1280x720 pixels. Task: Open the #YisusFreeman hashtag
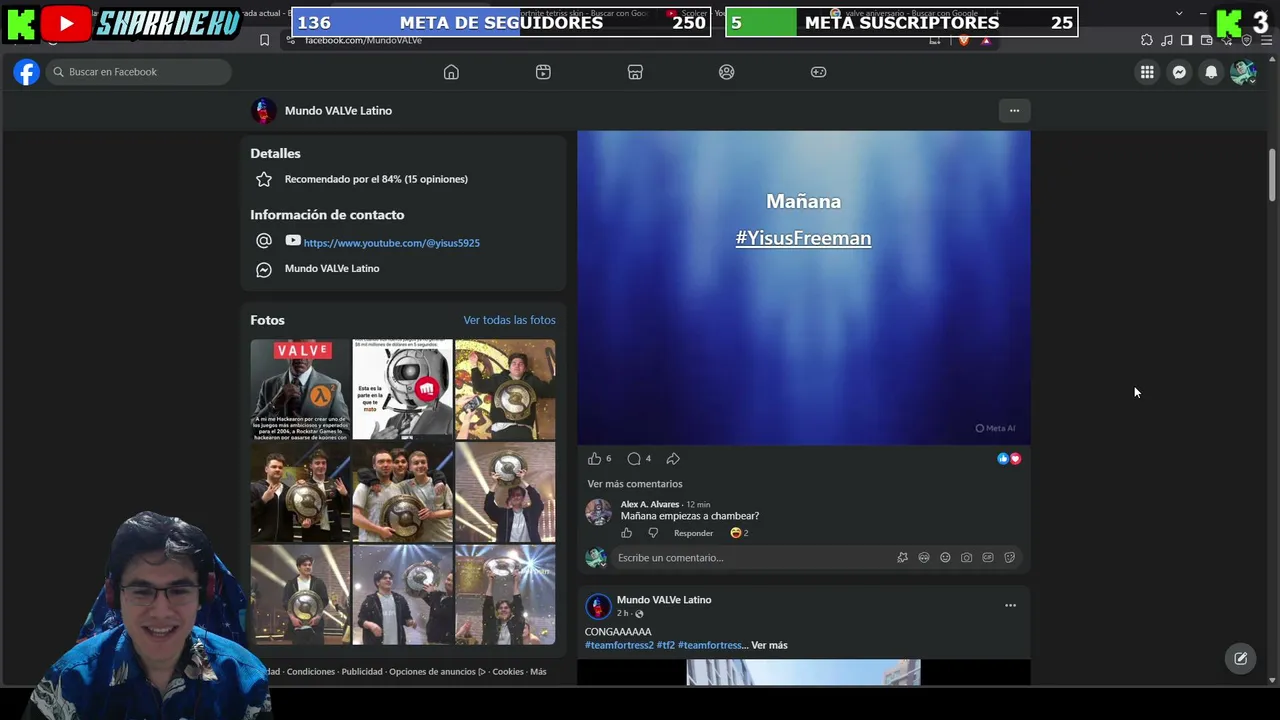point(803,238)
